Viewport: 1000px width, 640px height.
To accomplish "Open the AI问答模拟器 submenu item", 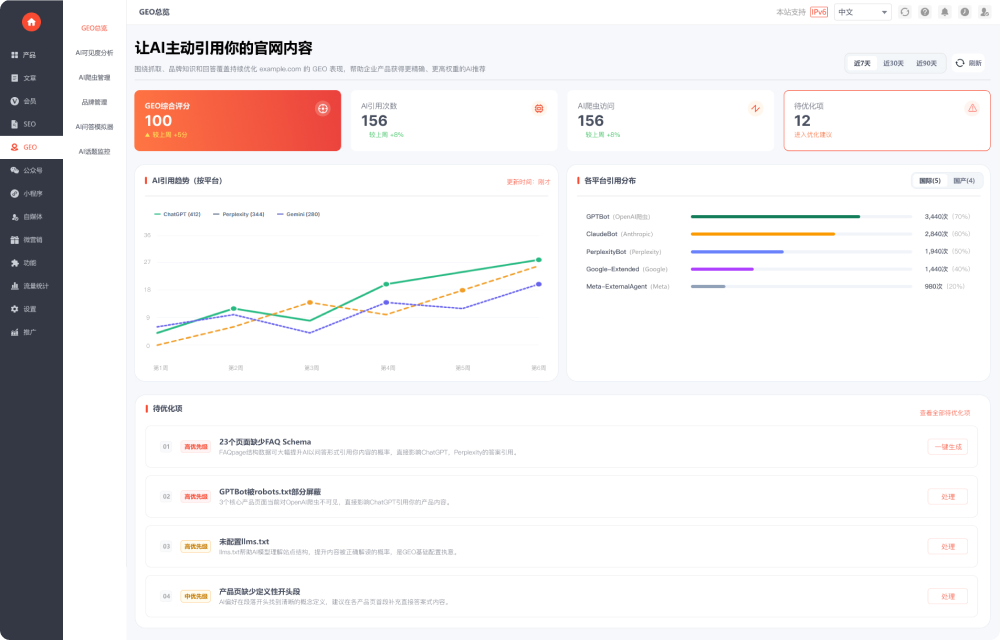I will (94, 127).
